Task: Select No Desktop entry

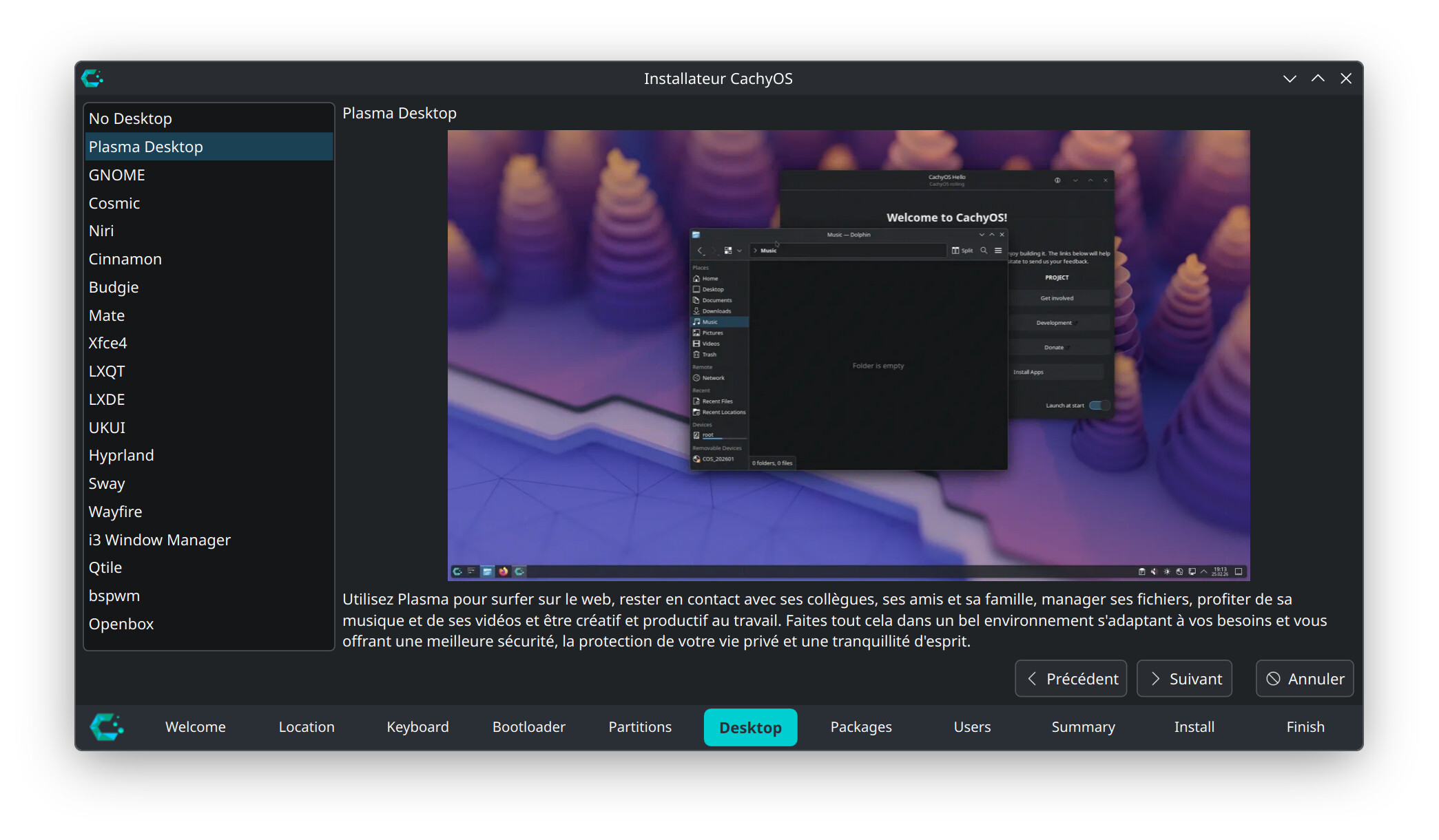Action: point(130,118)
